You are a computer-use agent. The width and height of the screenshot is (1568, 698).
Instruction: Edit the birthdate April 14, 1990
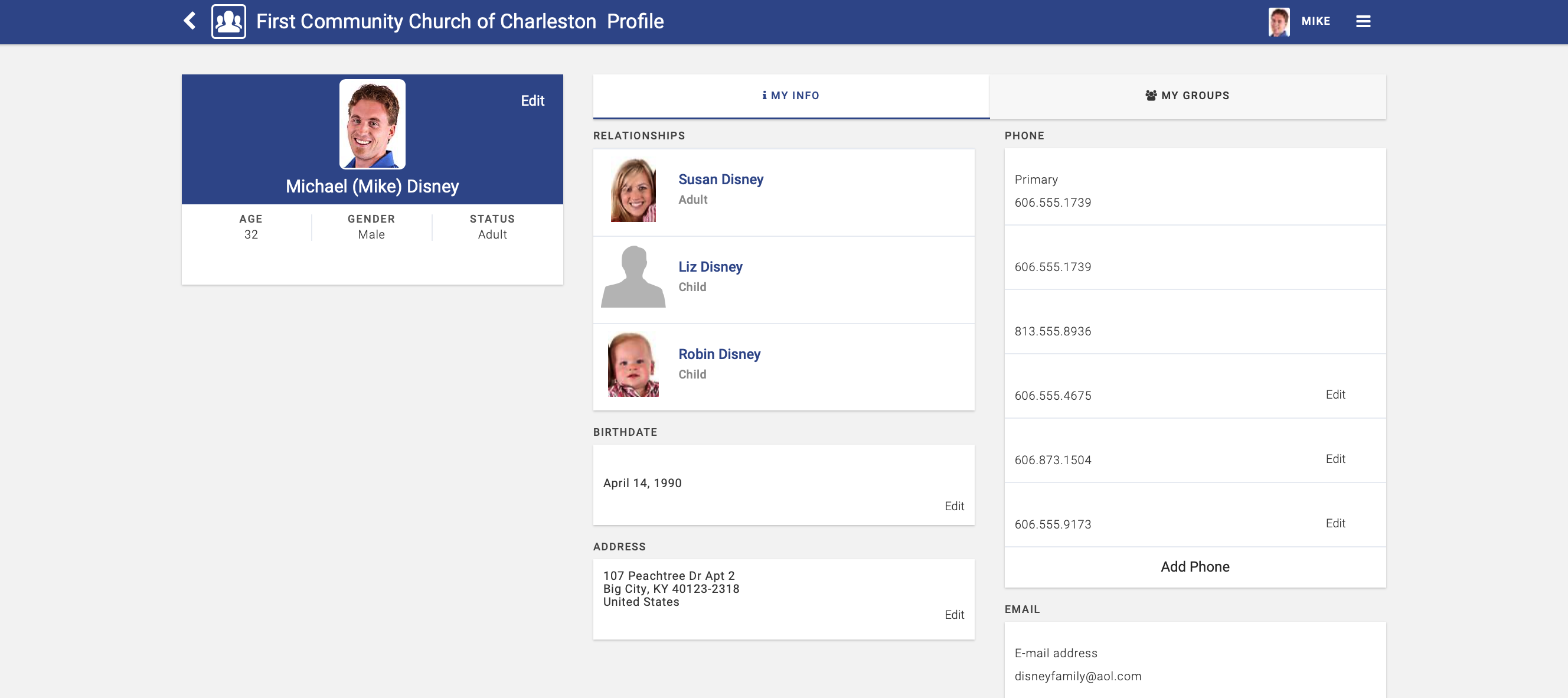954,506
